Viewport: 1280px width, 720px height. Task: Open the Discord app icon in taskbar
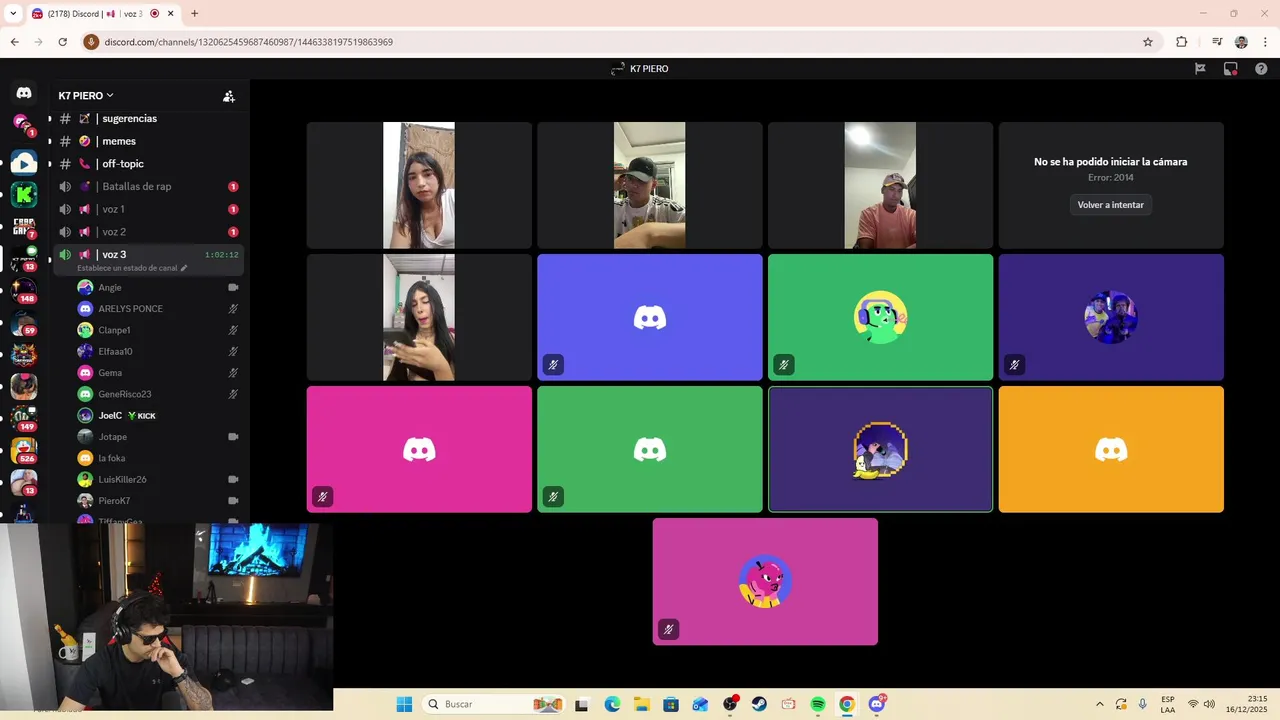pyautogui.click(x=877, y=704)
